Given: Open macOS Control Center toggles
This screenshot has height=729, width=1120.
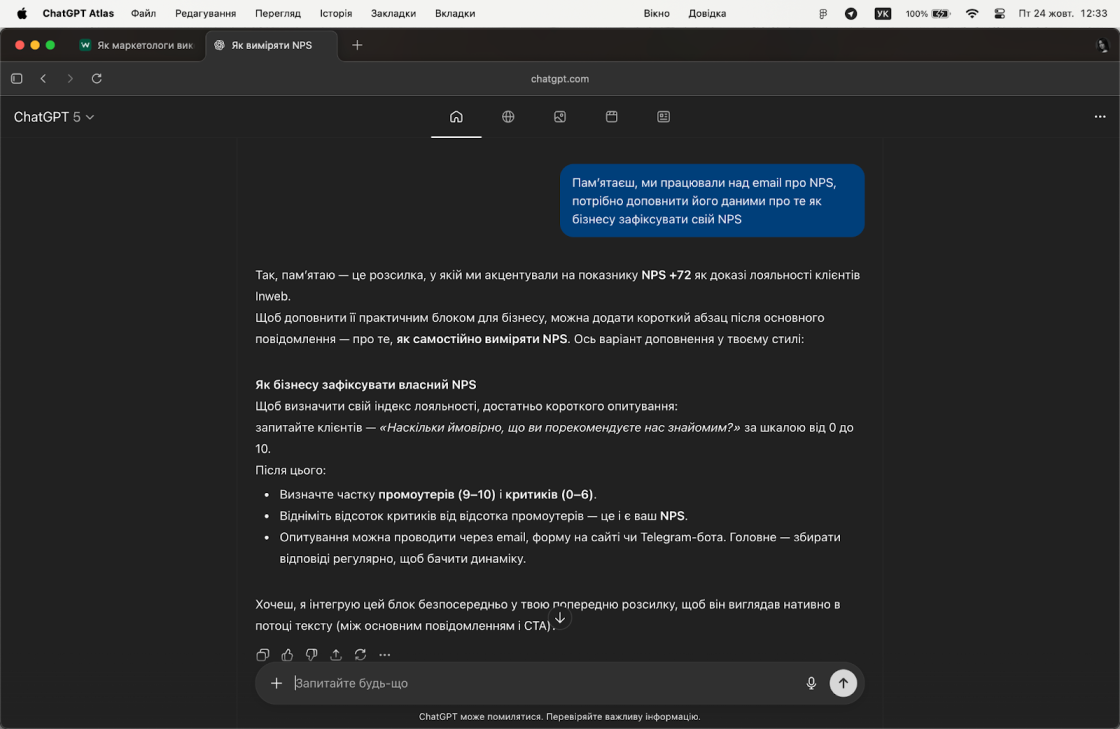Looking at the screenshot, I should [x=999, y=14].
